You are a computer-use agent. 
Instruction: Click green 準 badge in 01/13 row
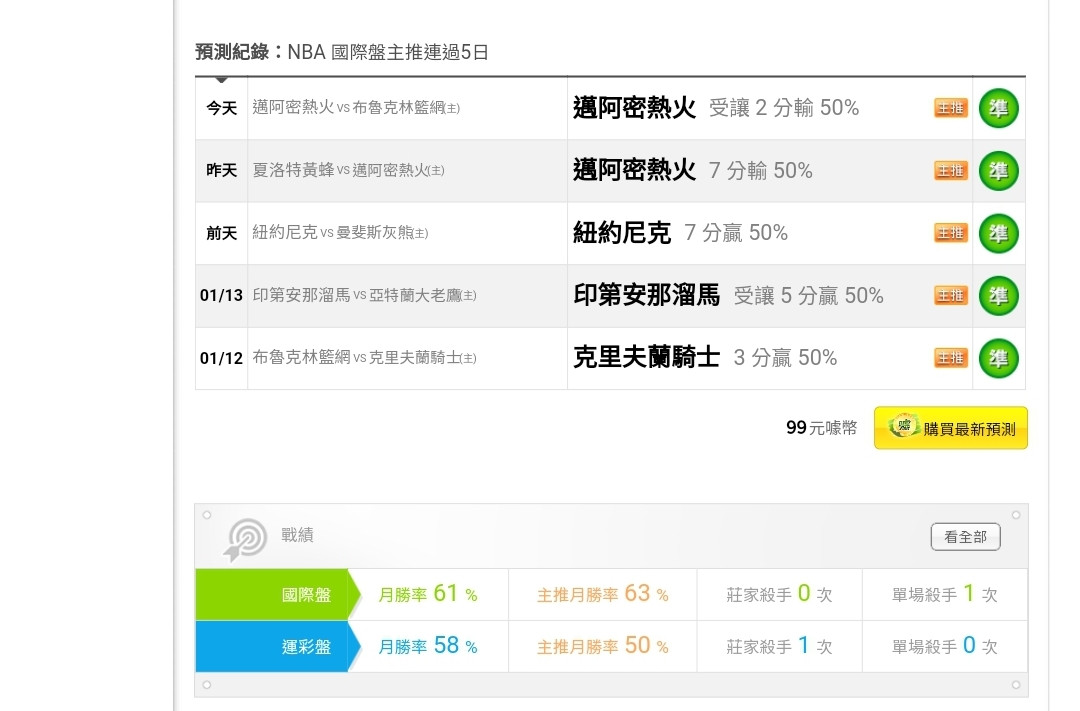(998, 296)
